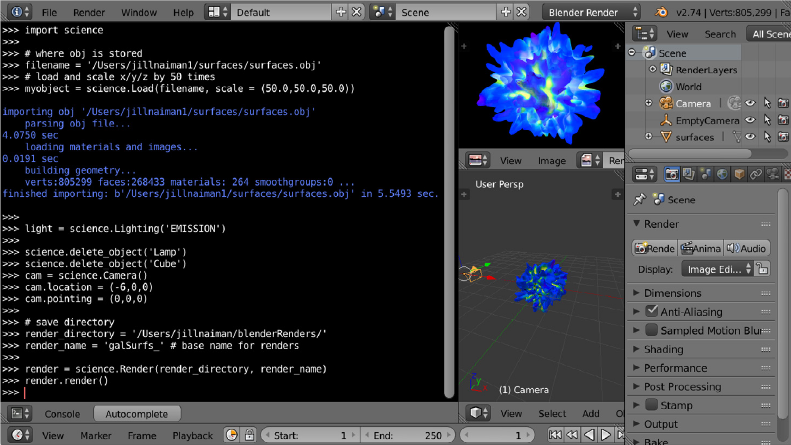Select the Render Layers properties tab icon

point(689,175)
